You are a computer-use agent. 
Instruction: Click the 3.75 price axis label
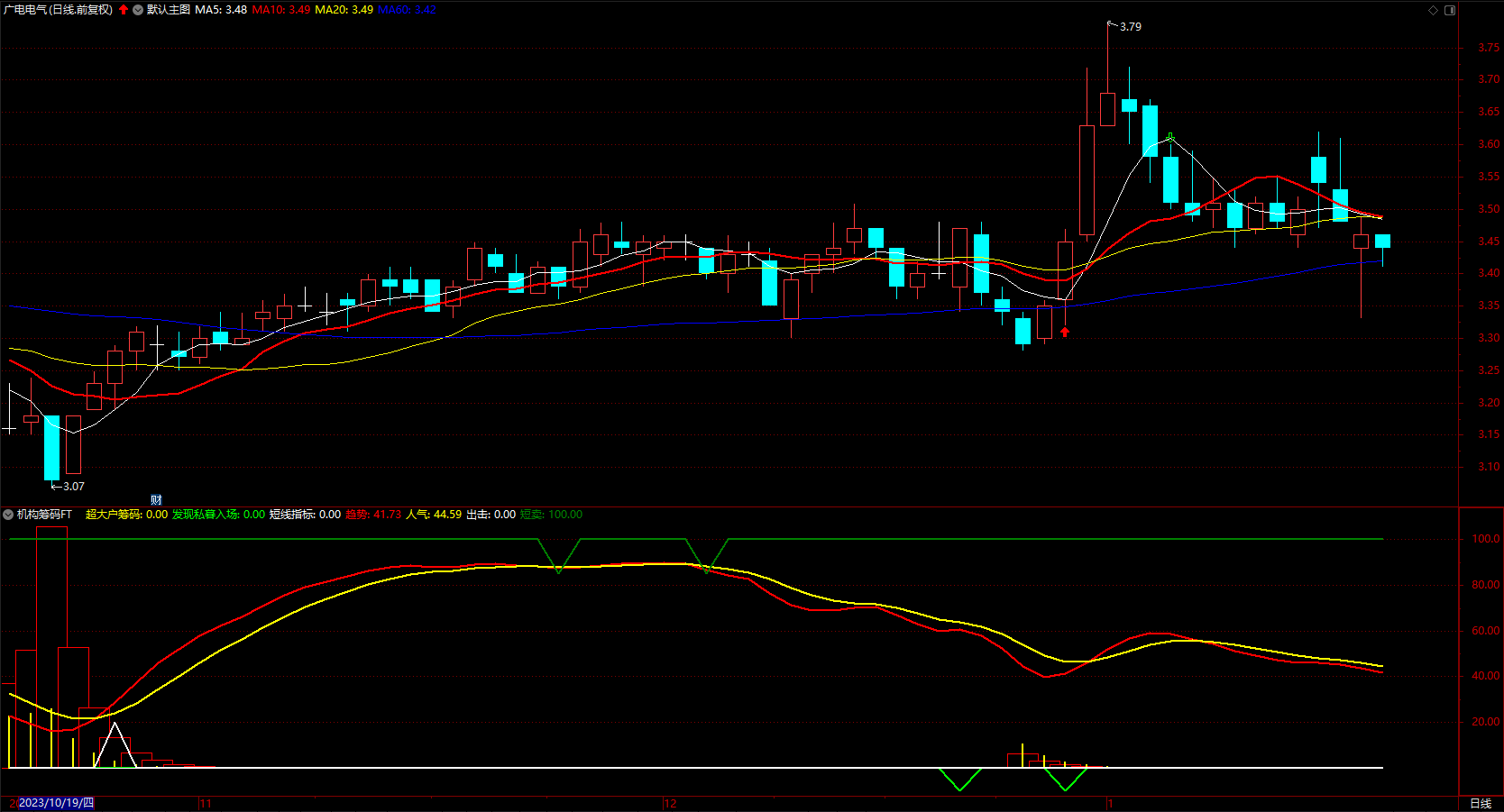click(1489, 48)
